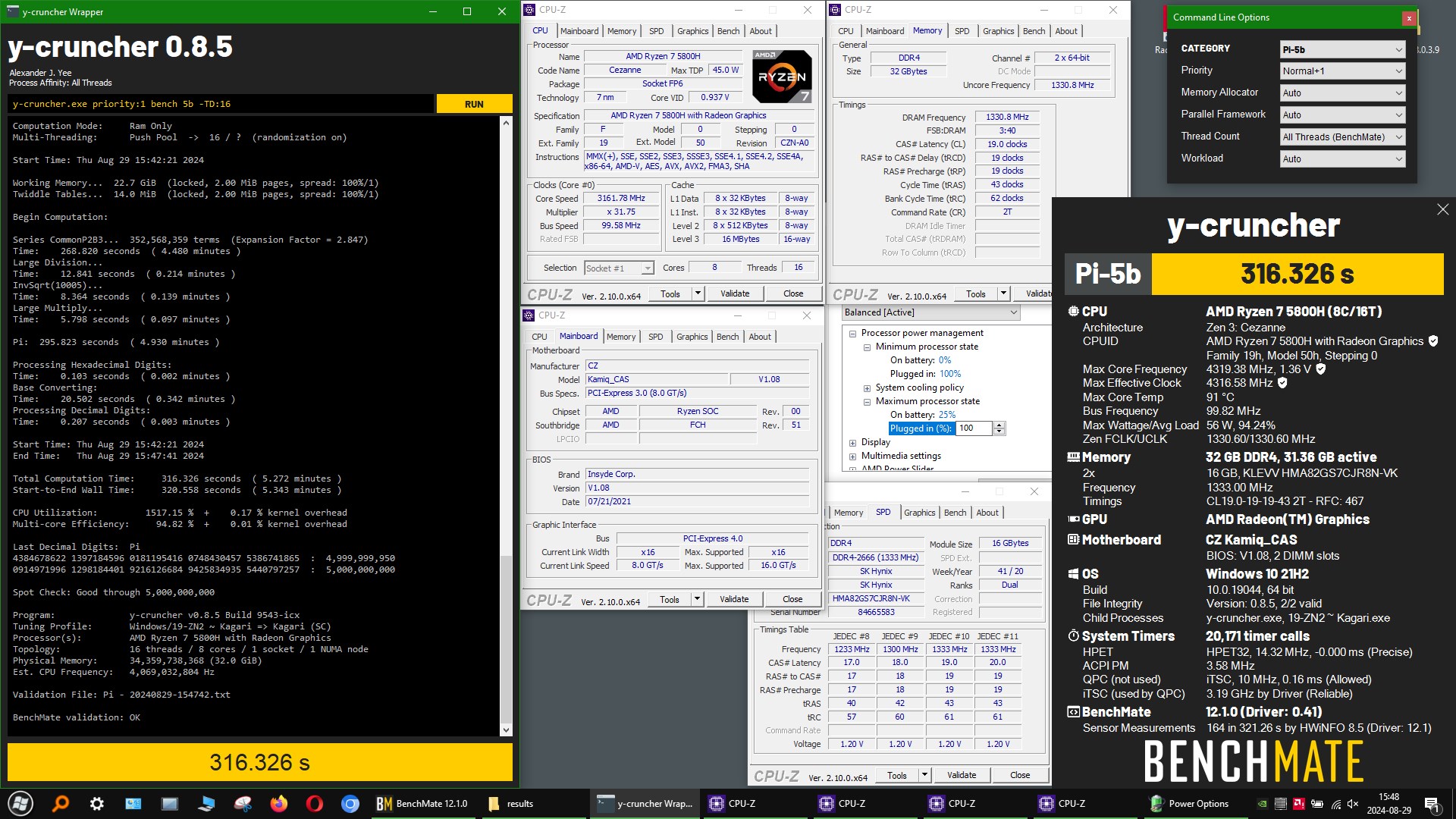Click Close in CPU-Z Mainboard window
The image size is (1456, 819).
point(792,599)
